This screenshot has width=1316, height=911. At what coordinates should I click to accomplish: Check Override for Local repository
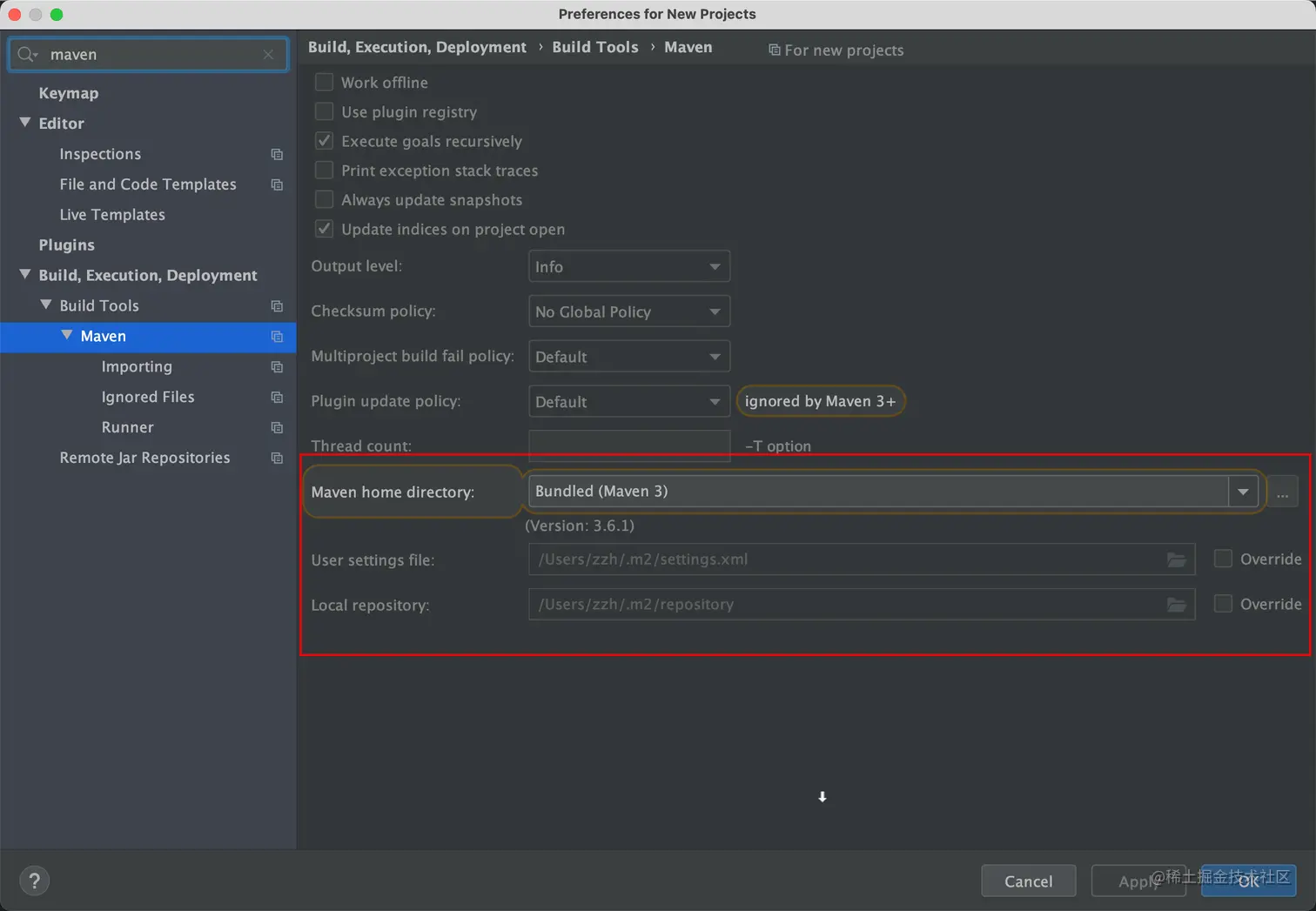1223,604
